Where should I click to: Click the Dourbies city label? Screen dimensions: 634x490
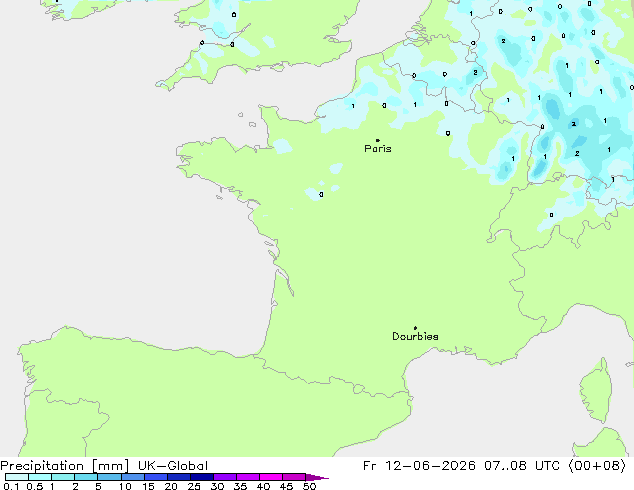(x=415, y=336)
